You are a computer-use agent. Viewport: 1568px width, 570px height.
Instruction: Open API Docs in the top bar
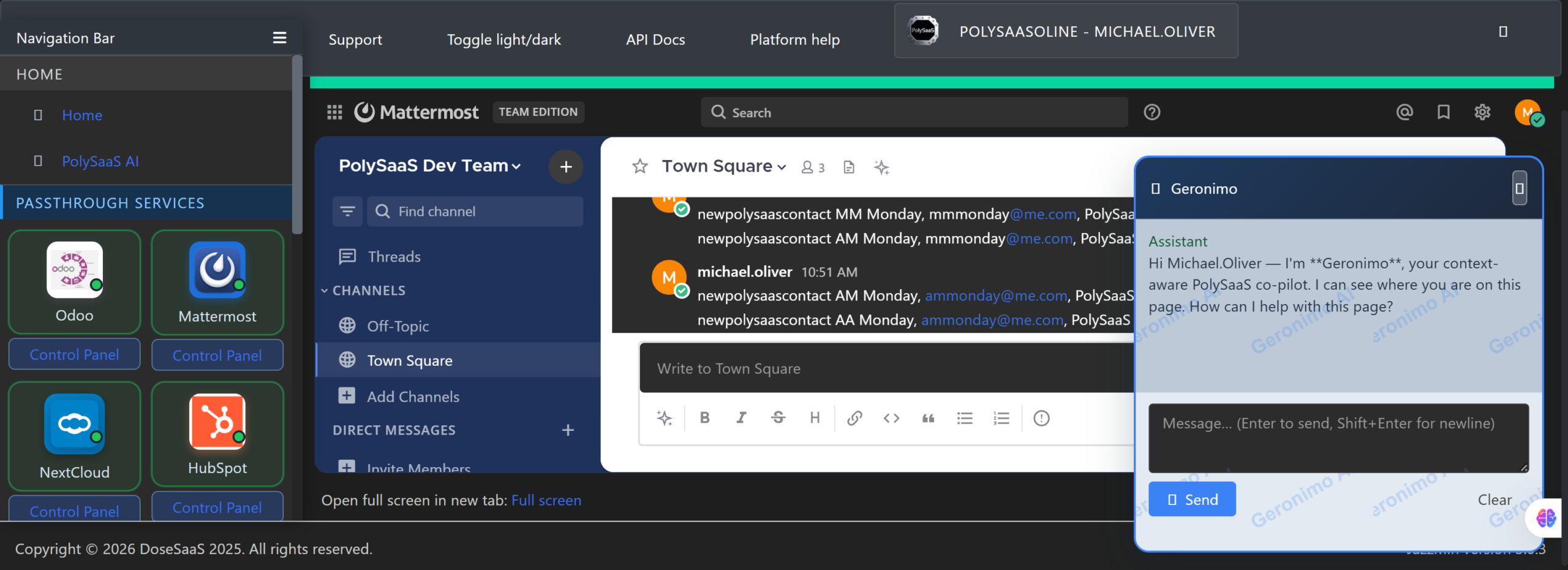point(655,40)
